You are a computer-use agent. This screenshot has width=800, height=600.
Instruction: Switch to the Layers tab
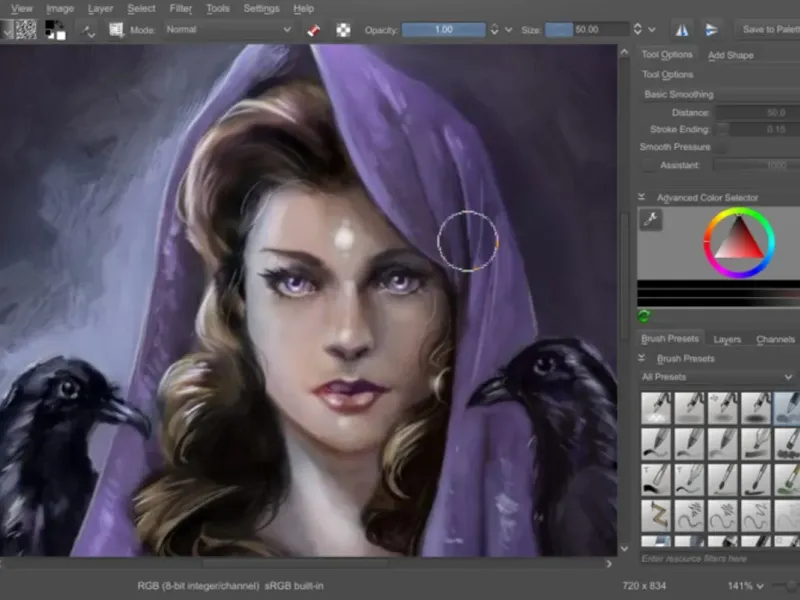727,339
